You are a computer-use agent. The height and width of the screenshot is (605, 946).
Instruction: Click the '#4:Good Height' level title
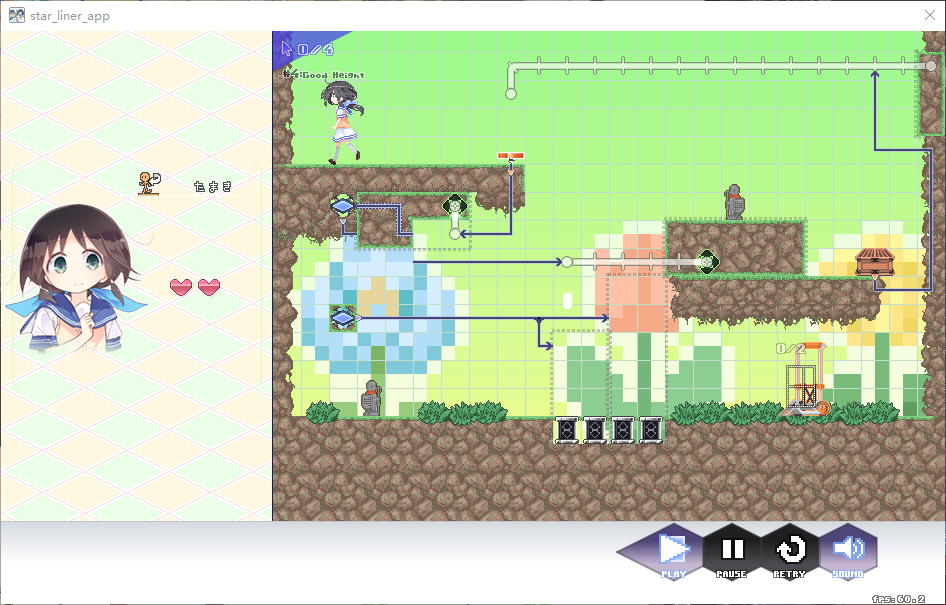[x=324, y=75]
